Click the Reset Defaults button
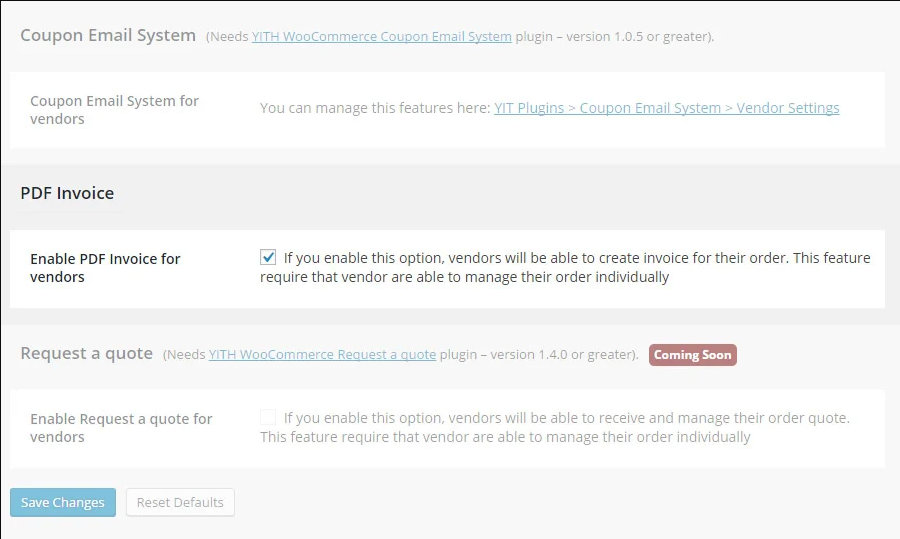Screen dimensions: 900x539 pyautogui.click(x=180, y=502)
